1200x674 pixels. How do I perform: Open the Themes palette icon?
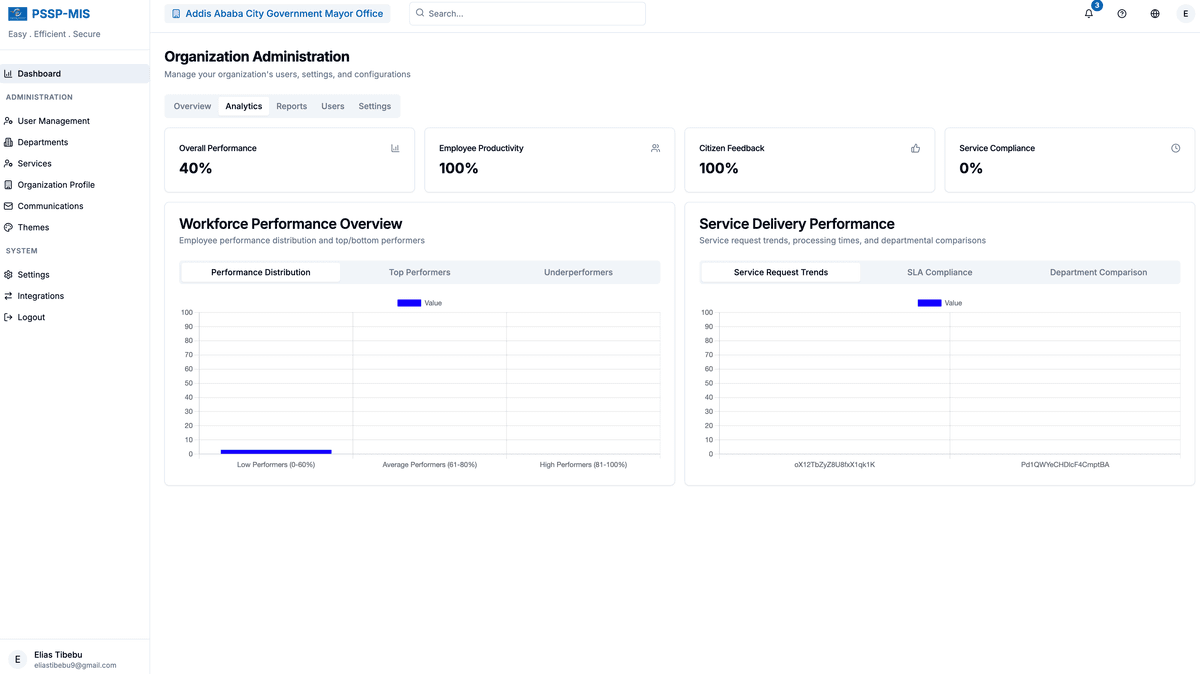pos(11,227)
